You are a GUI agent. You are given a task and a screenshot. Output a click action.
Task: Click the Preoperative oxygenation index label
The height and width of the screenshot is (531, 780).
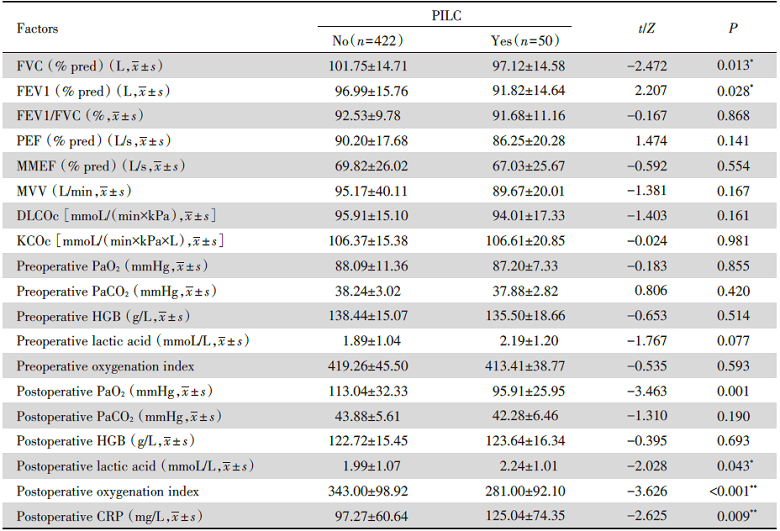[x=104, y=364]
